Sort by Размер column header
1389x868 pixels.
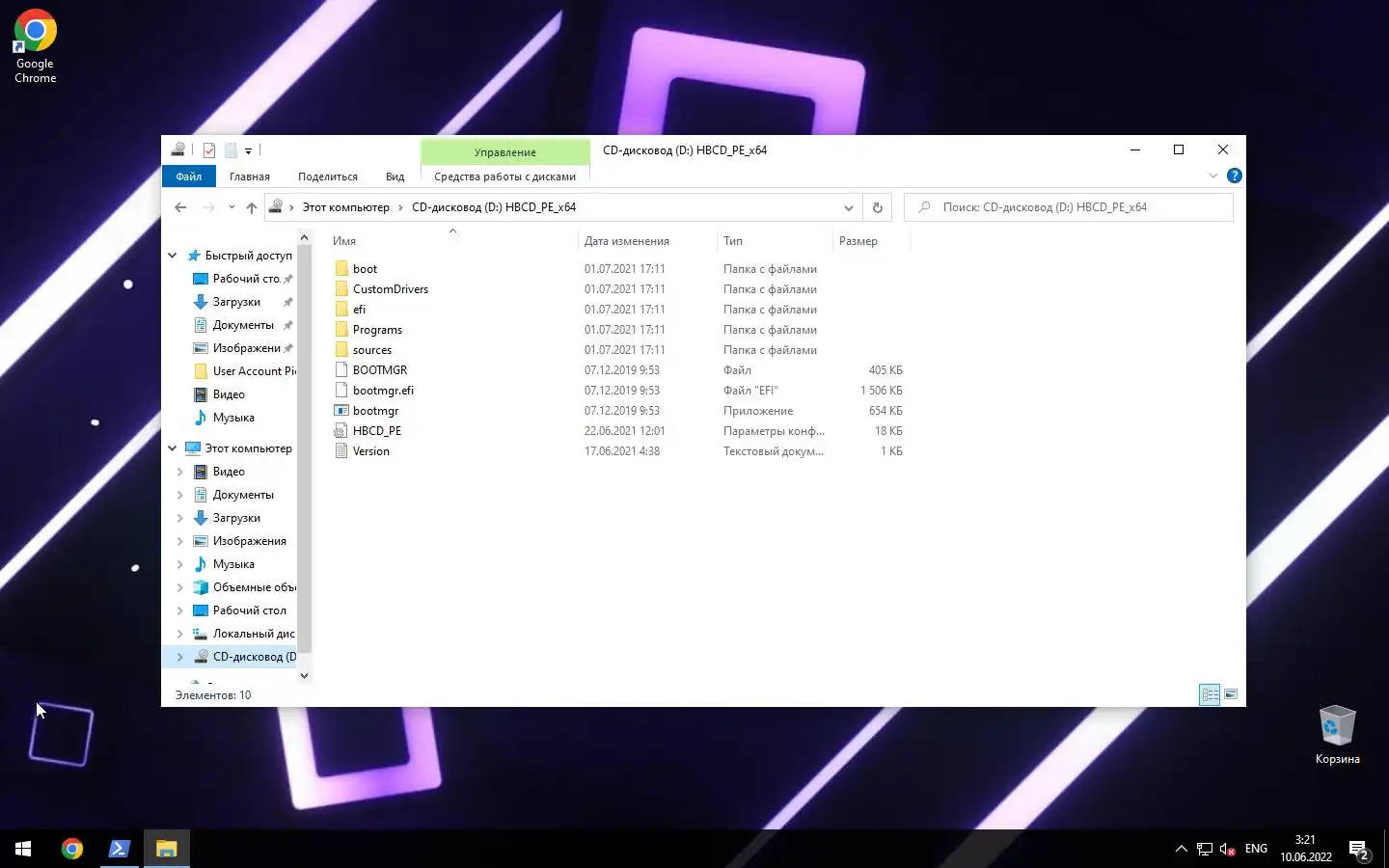pos(871,241)
